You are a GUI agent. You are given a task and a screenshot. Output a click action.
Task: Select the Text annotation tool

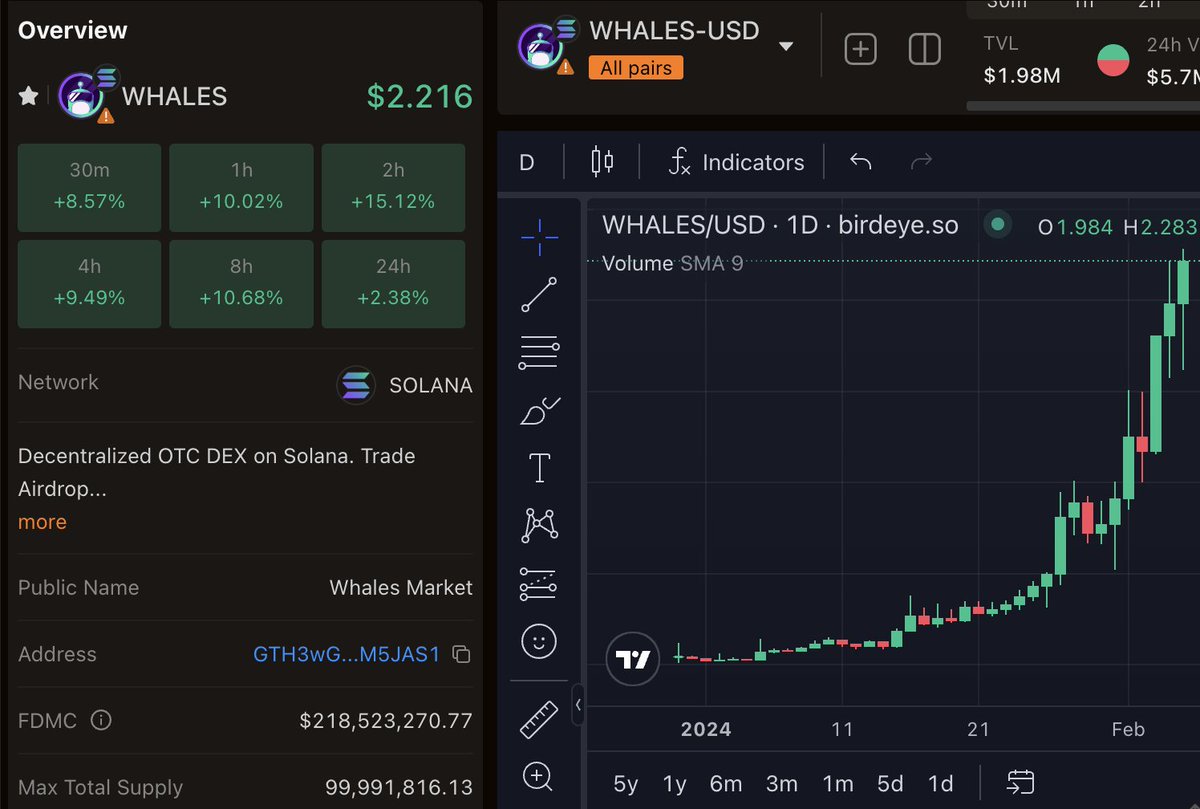pyautogui.click(x=540, y=467)
